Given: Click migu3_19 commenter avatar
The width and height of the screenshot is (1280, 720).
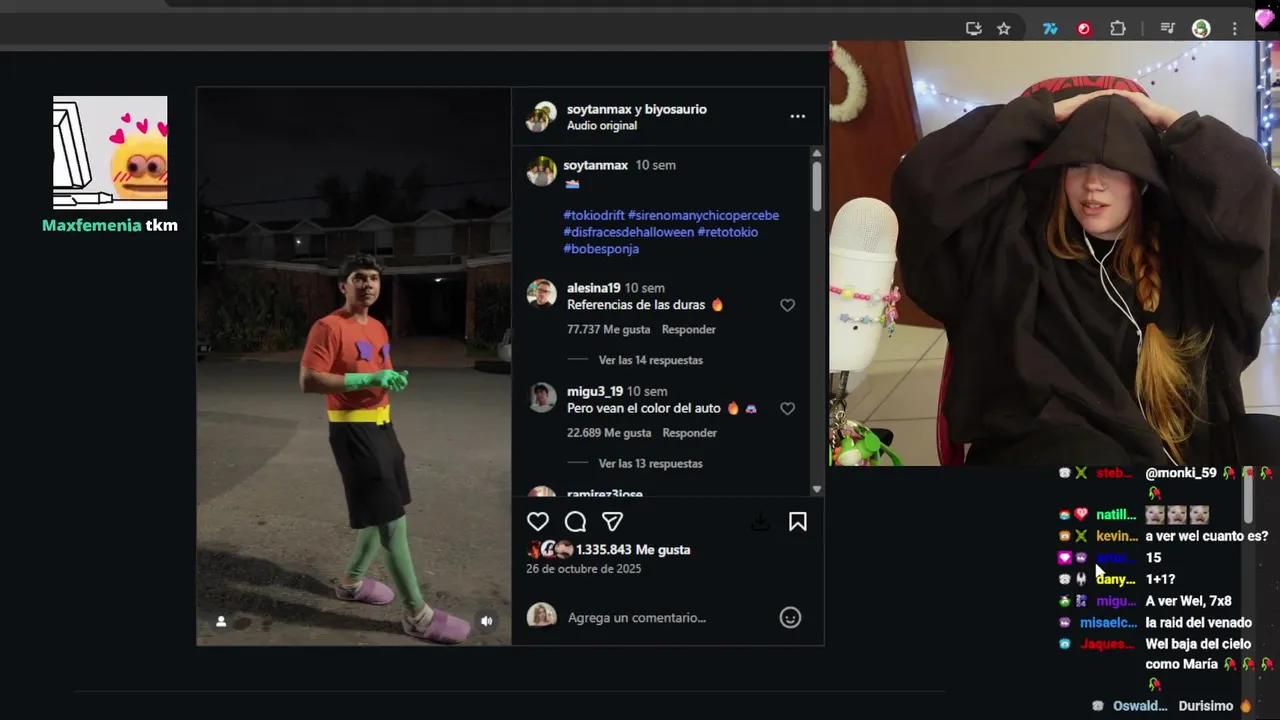Looking at the screenshot, I should click(x=541, y=397).
